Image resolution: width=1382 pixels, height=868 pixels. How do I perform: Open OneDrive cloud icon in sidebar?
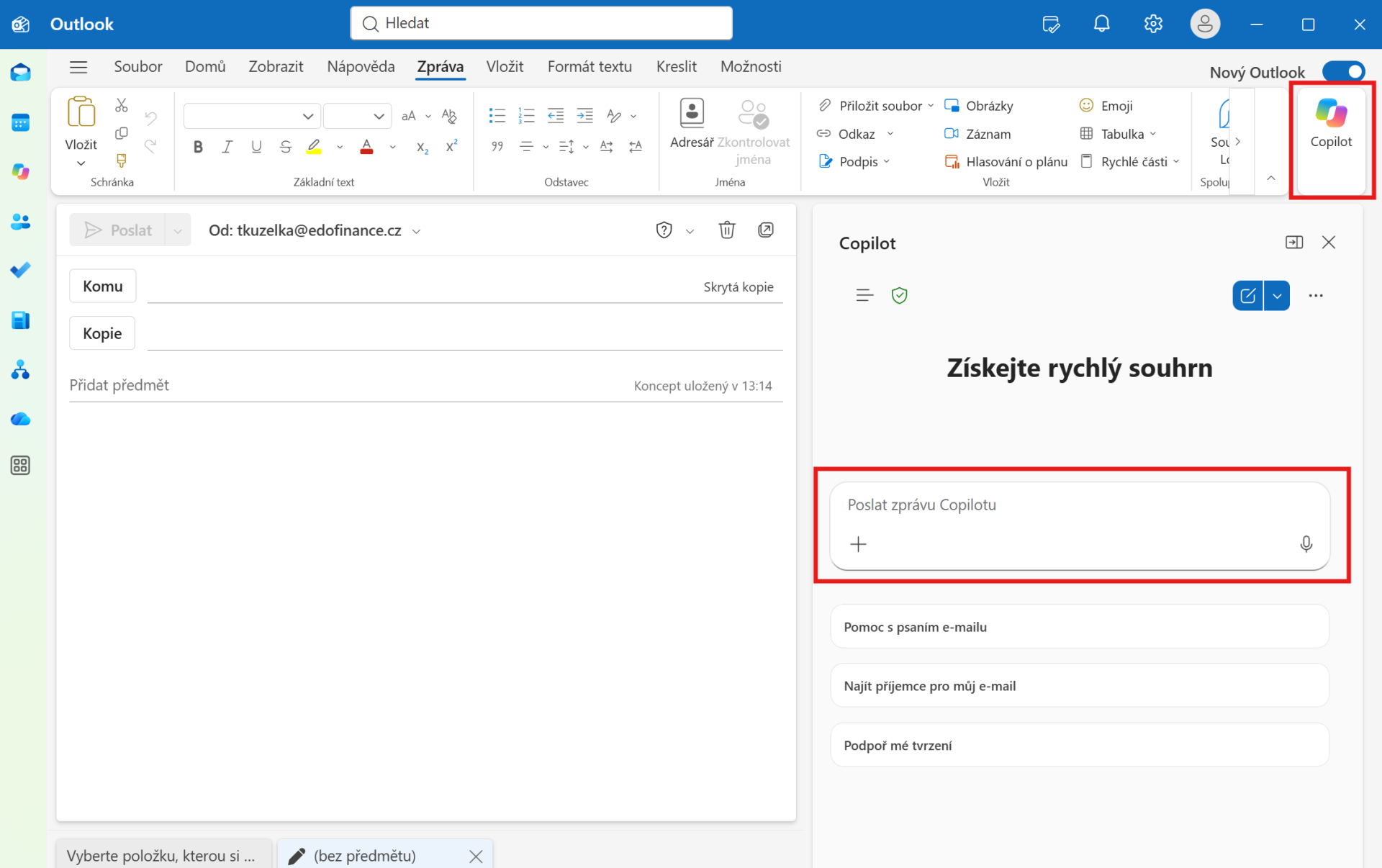(x=20, y=419)
